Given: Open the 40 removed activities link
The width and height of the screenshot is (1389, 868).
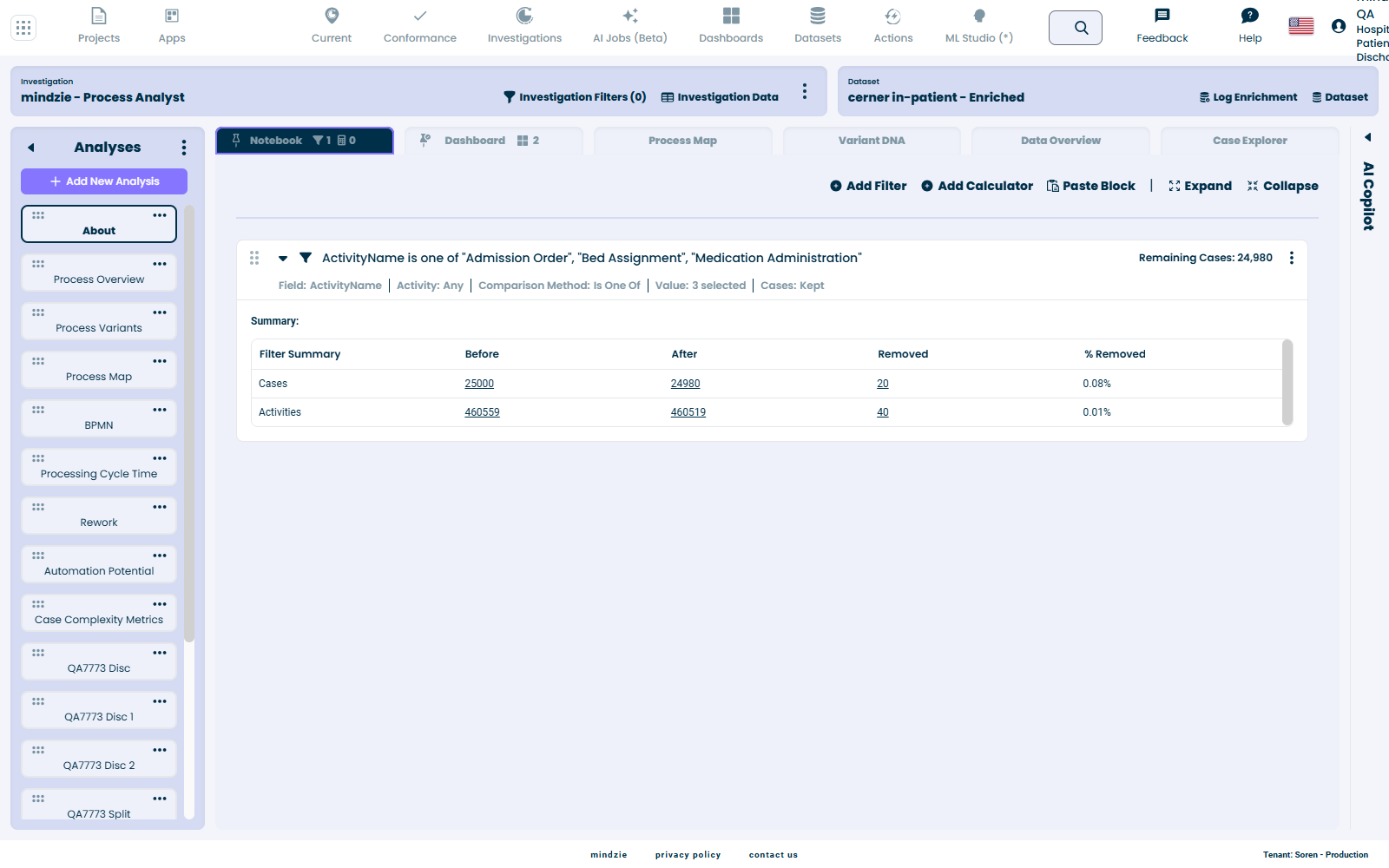Looking at the screenshot, I should click(883, 412).
